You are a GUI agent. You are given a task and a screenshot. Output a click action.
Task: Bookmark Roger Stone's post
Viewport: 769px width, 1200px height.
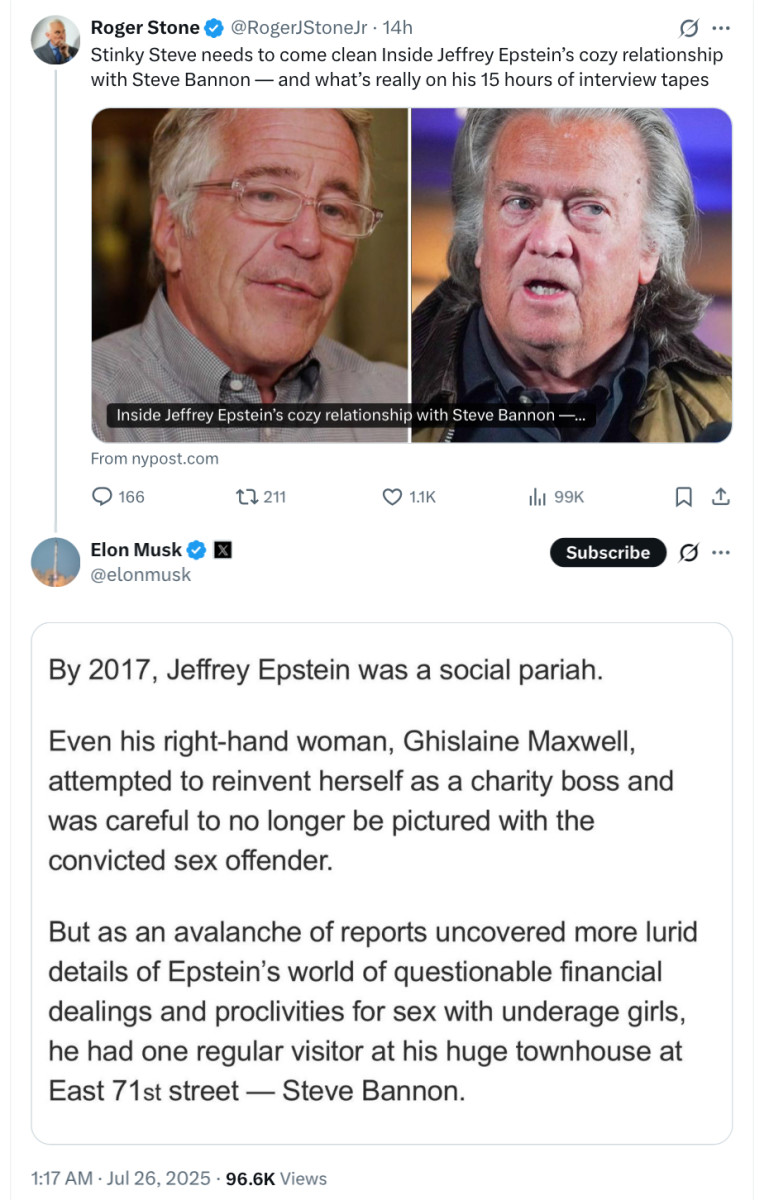tap(684, 496)
